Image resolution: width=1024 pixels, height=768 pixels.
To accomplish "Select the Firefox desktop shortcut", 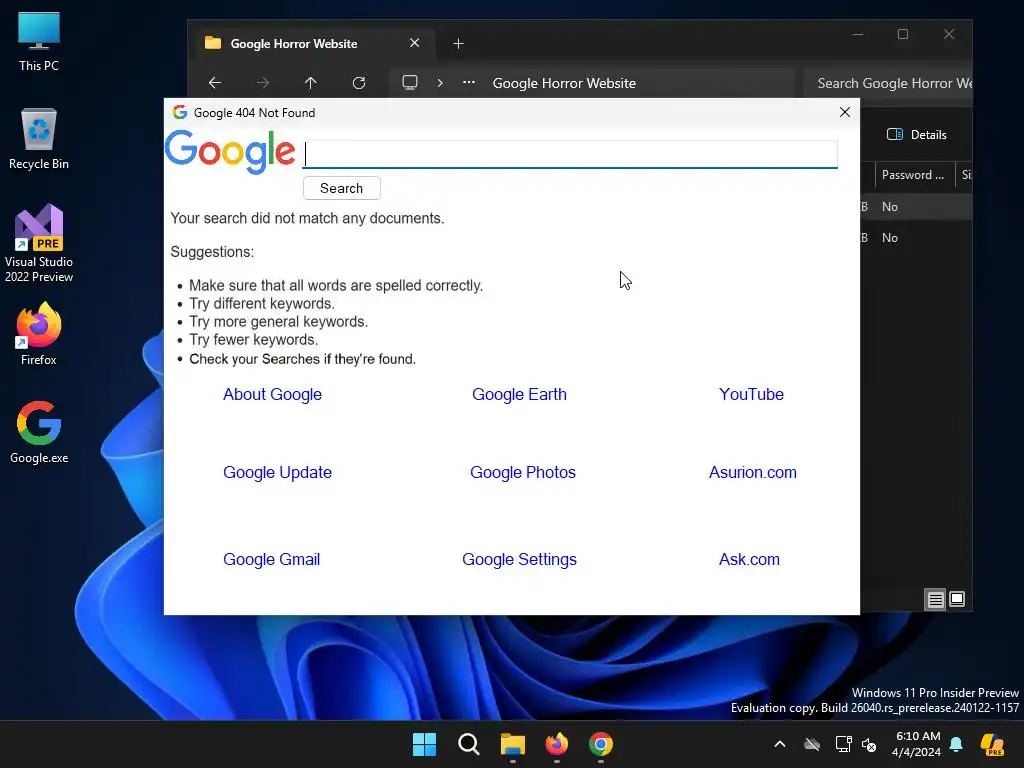I will (39, 334).
